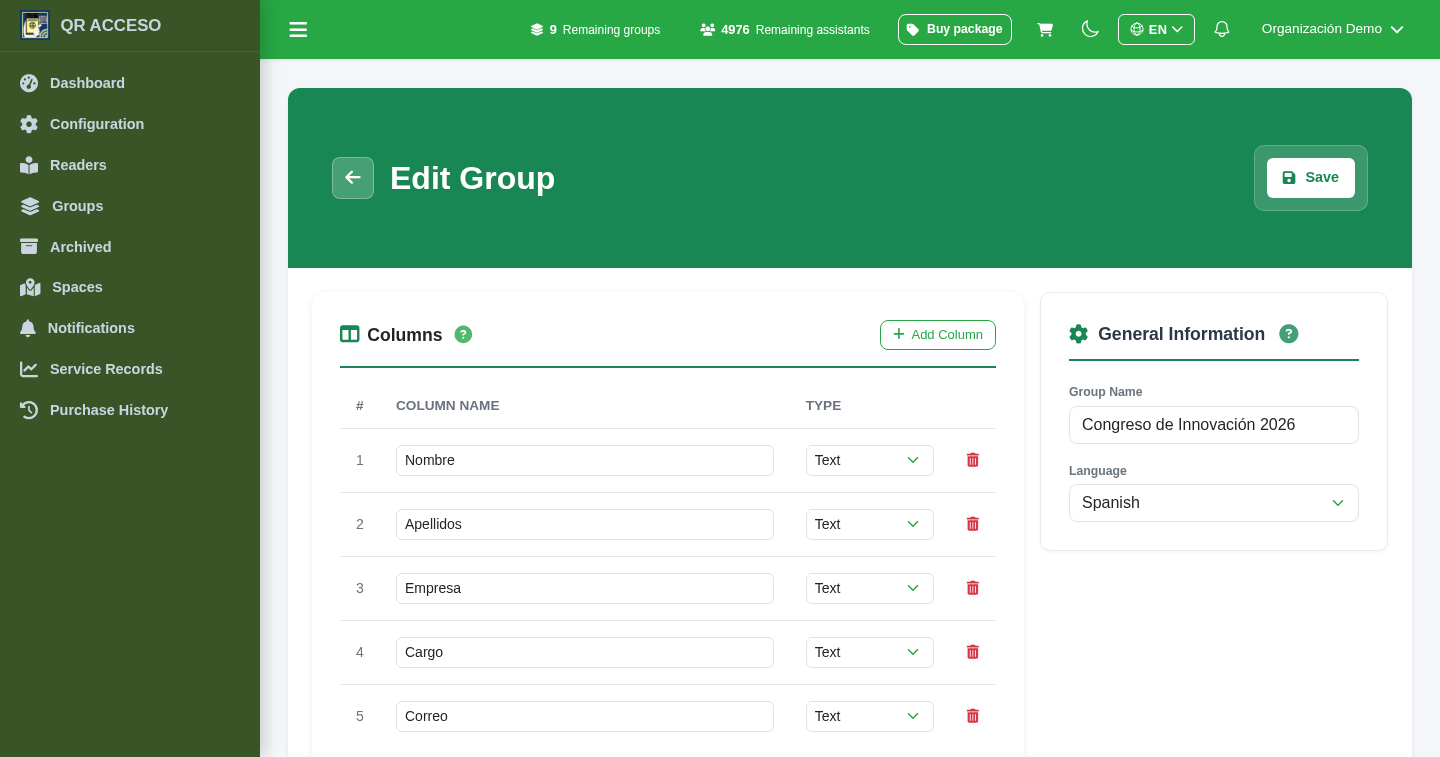Click the Dashboard sidebar icon
Viewport: 1440px width, 757px height.
29,83
